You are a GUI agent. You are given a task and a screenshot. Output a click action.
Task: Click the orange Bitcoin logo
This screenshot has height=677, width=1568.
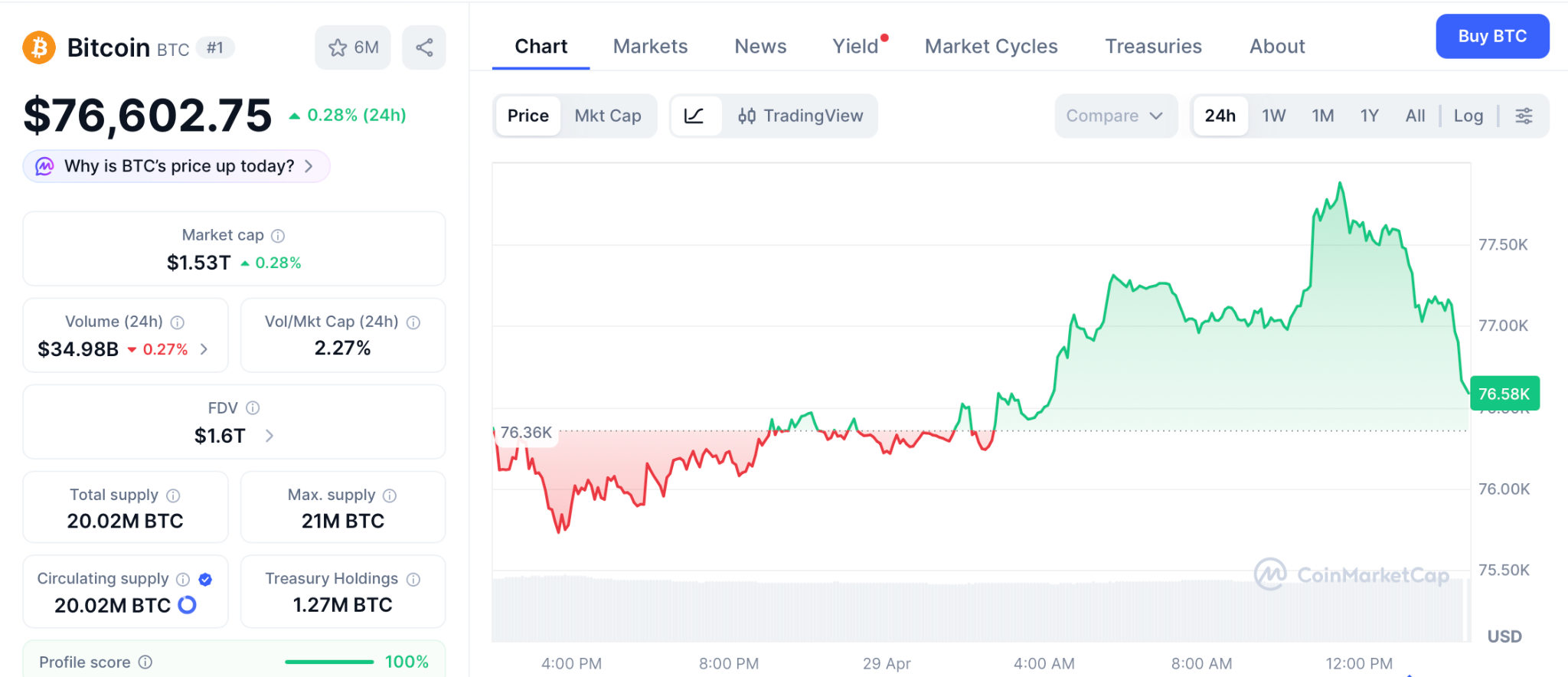click(39, 47)
